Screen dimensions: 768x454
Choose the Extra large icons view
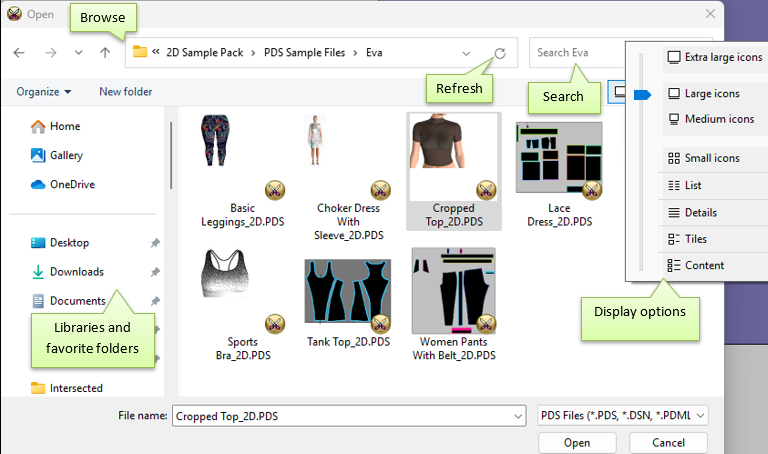click(x=714, y=58)
